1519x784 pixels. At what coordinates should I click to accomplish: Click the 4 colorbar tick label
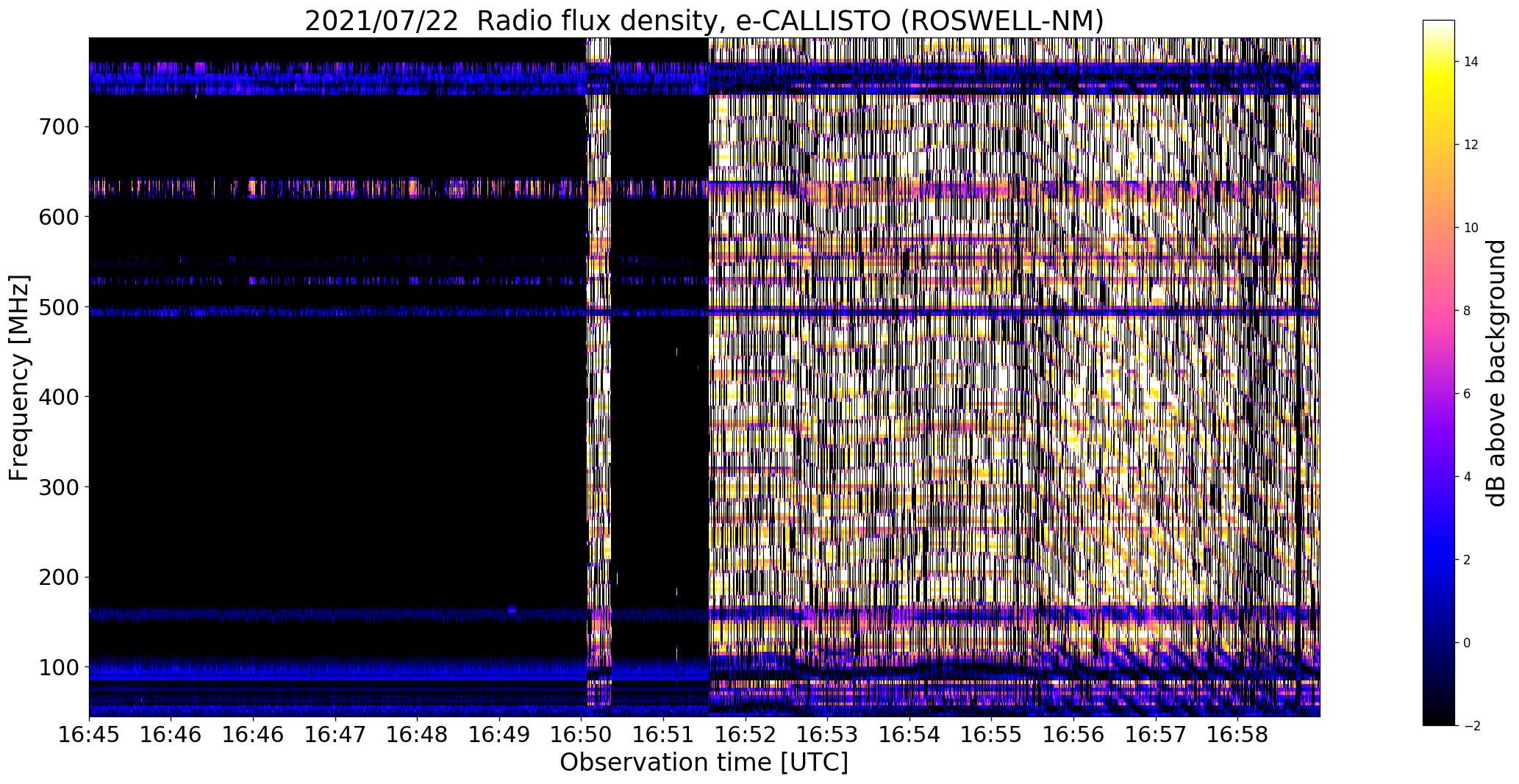pos(1468,477)
